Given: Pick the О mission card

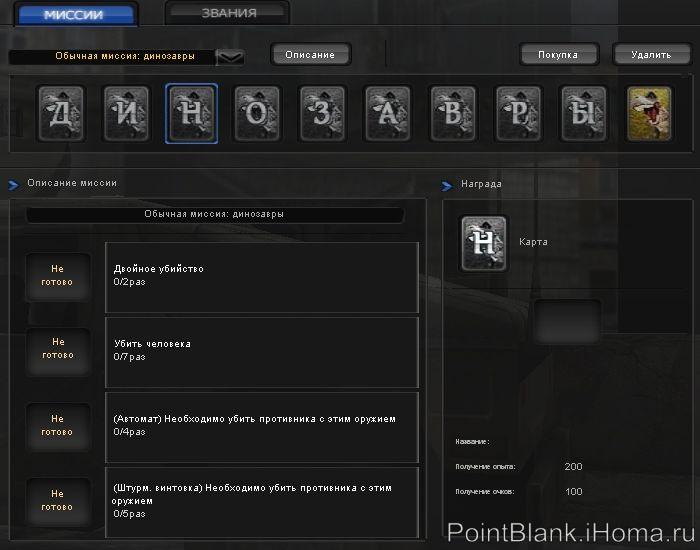Looking at the screenshot, I should click(257, 114).
